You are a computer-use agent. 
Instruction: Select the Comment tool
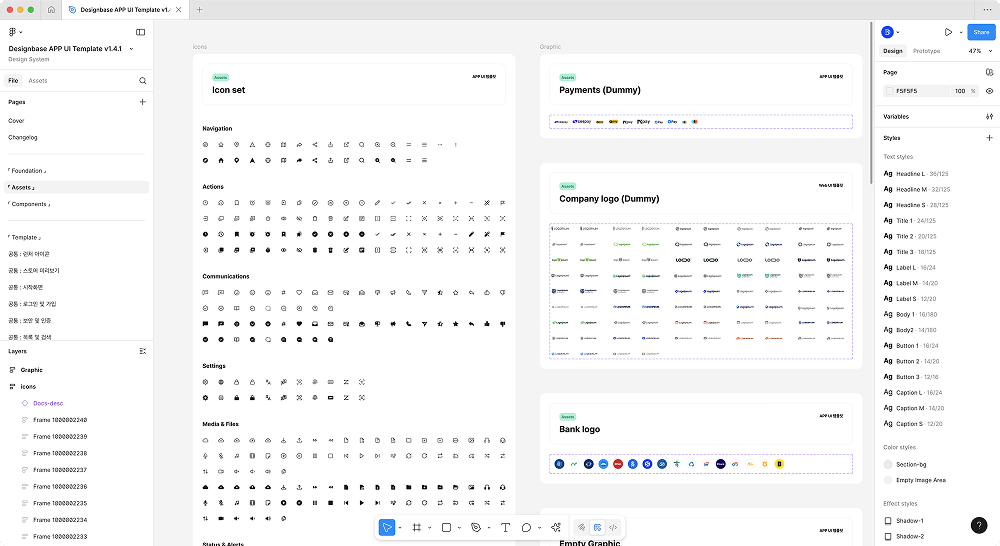click(x=526, y=527)
